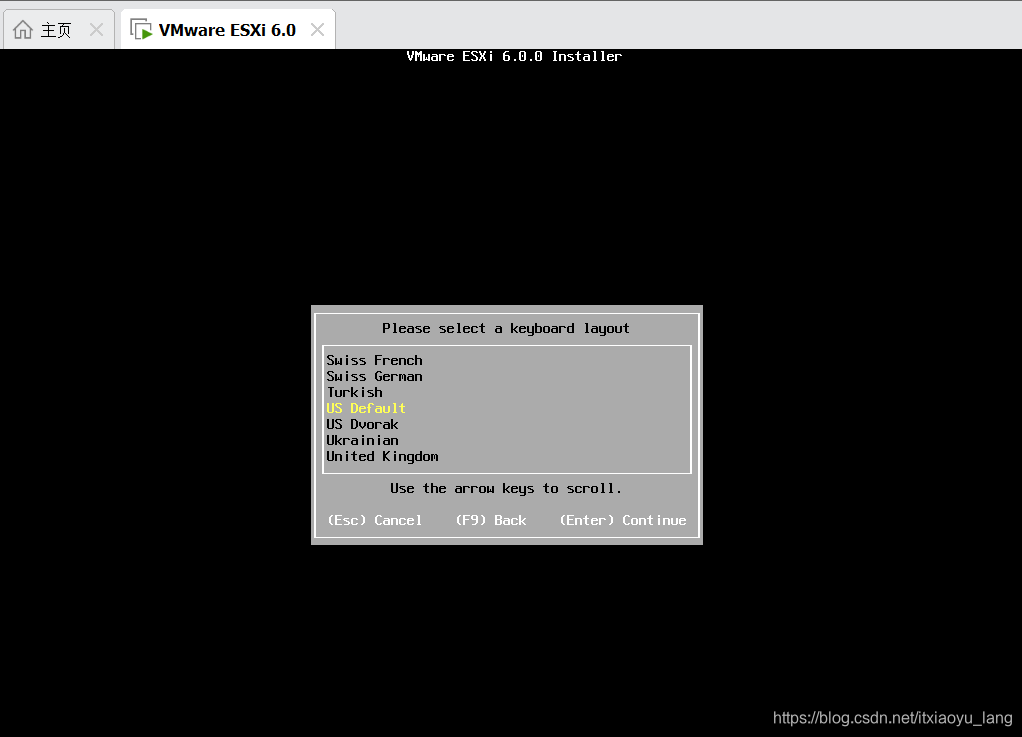Click the 'Please select a keyboard layout' heading
Viewport: 1022px width, 737px height.
(506, 328)
